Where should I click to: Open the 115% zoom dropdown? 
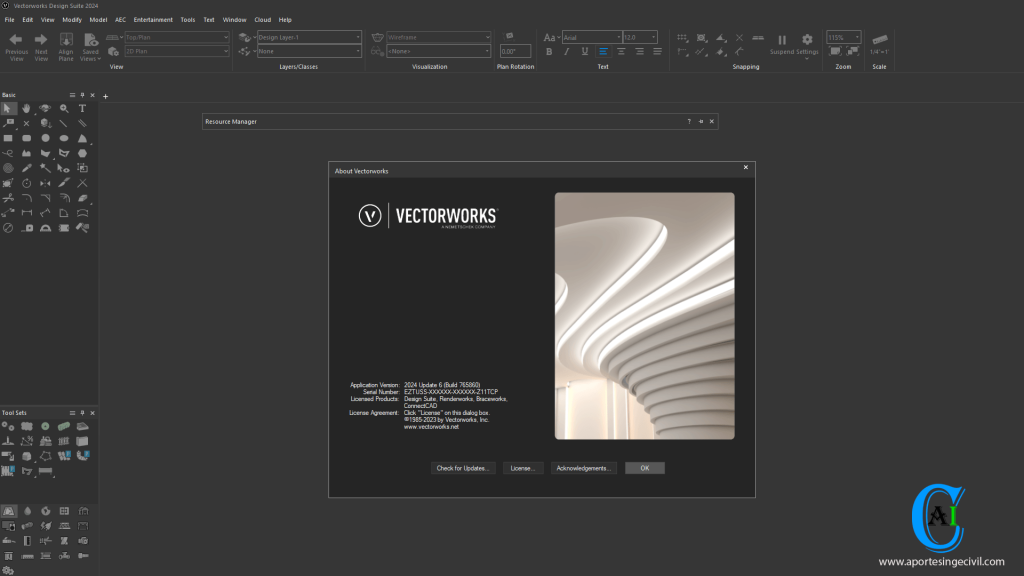click(844, 37)
